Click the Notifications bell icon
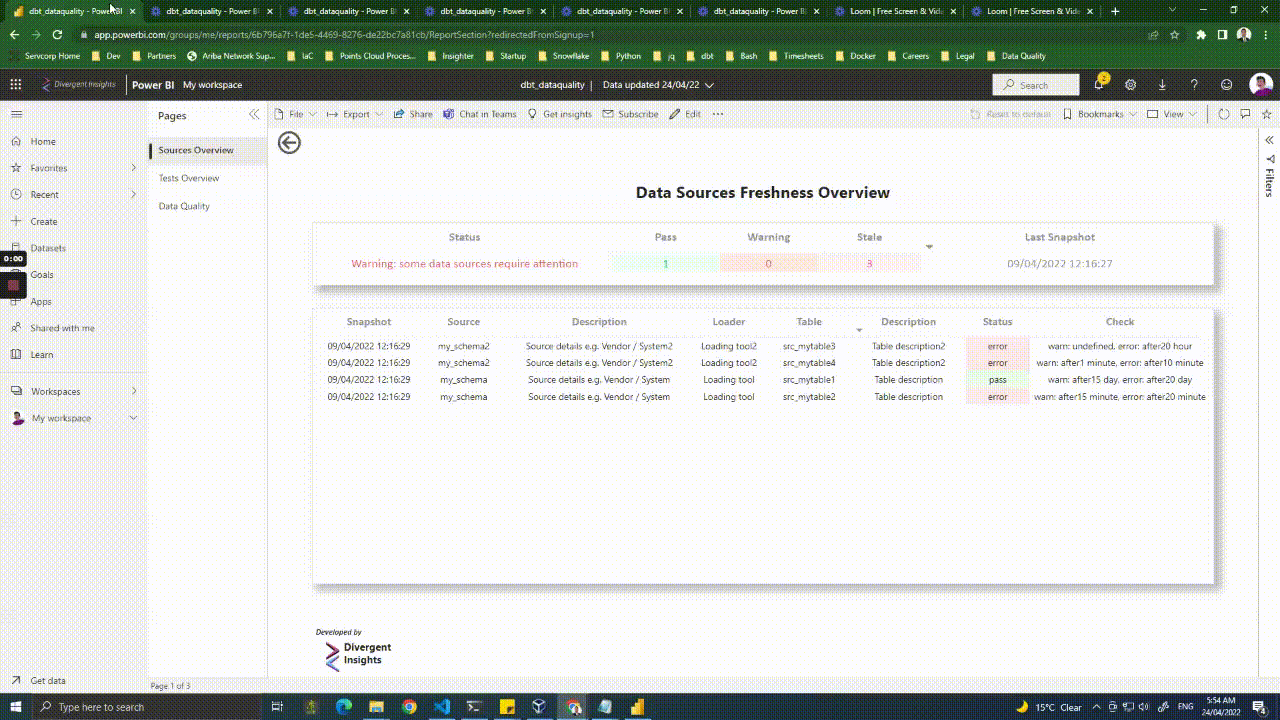The height and width of the screenshot is (720, 1280). [x=1097, y=85]
